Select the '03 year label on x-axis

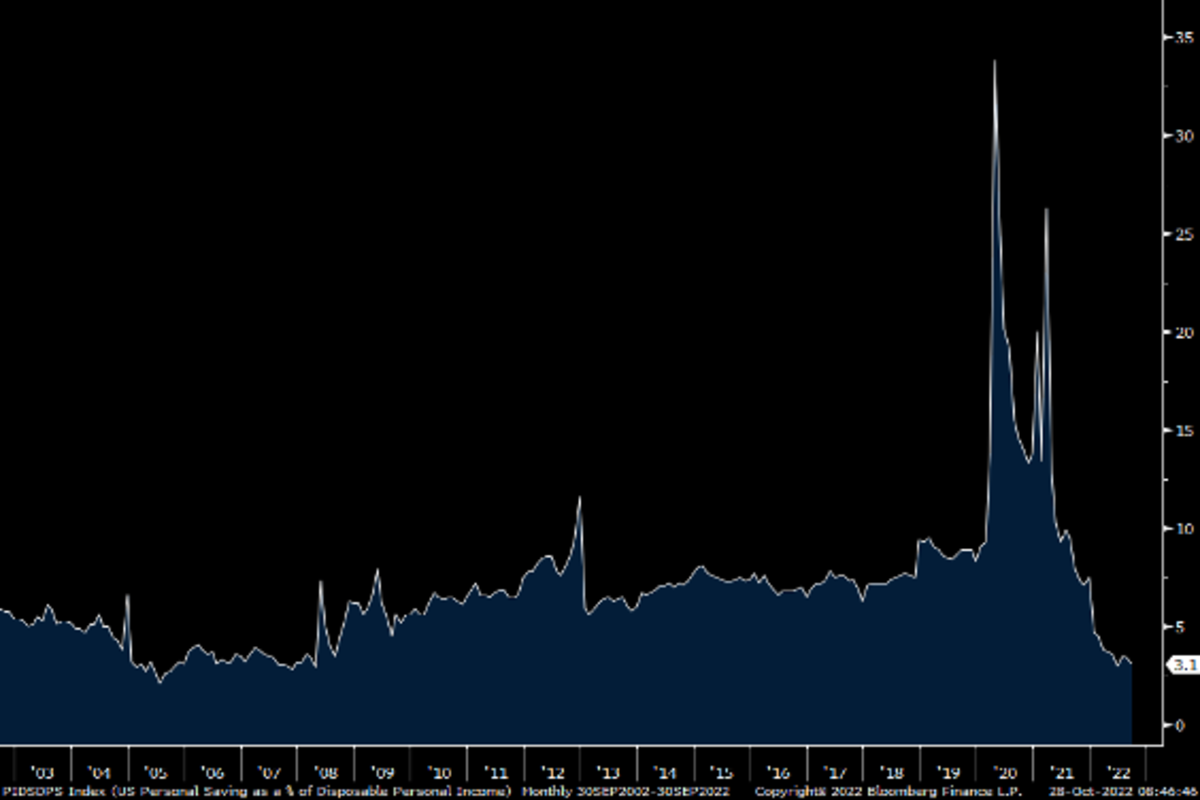[42, 772]
